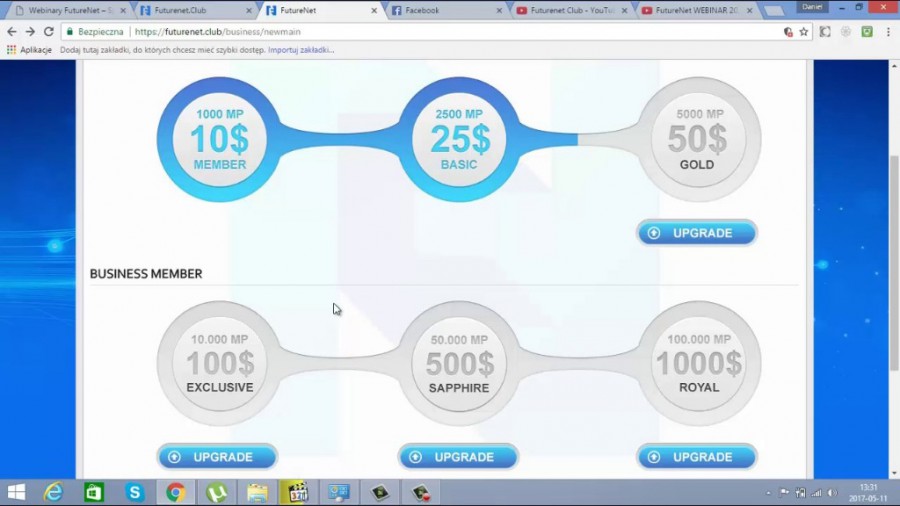
Task: Click the Importuj zakładki link
Action: click(301, 50)
